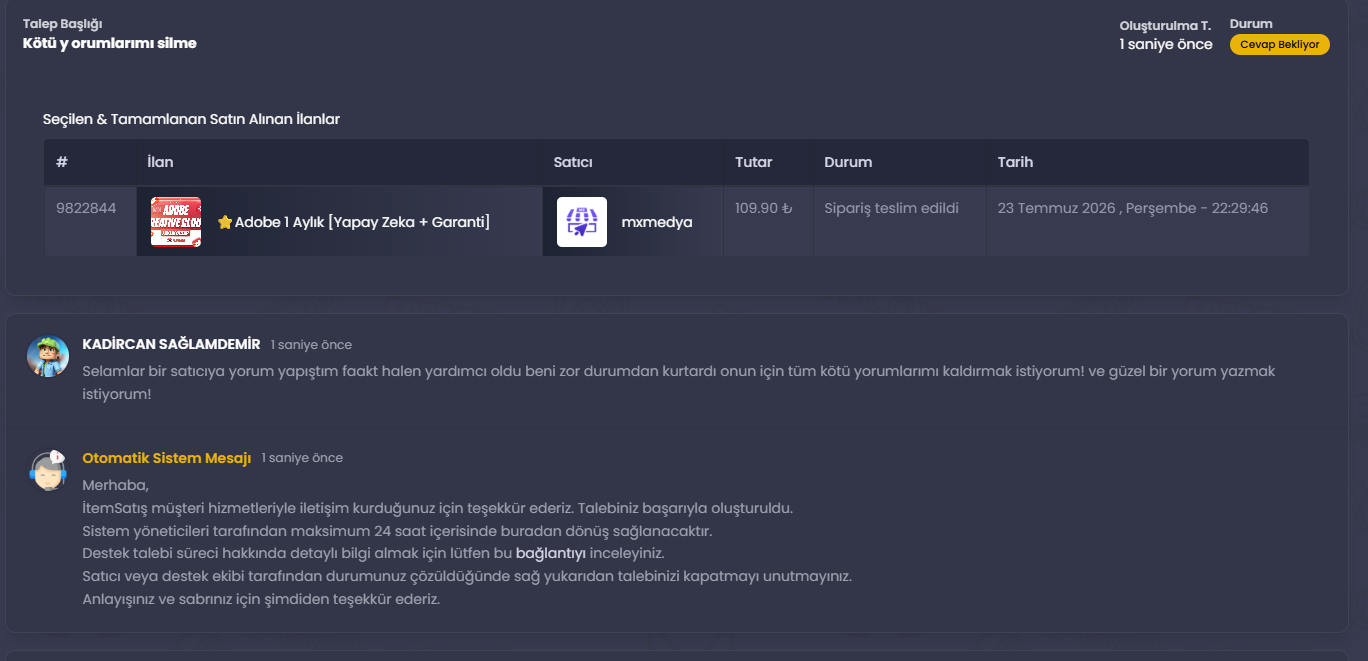Click the star icon before Adobe title
1368x661 pixels.
pyautogui.click(x=225, y=222)
